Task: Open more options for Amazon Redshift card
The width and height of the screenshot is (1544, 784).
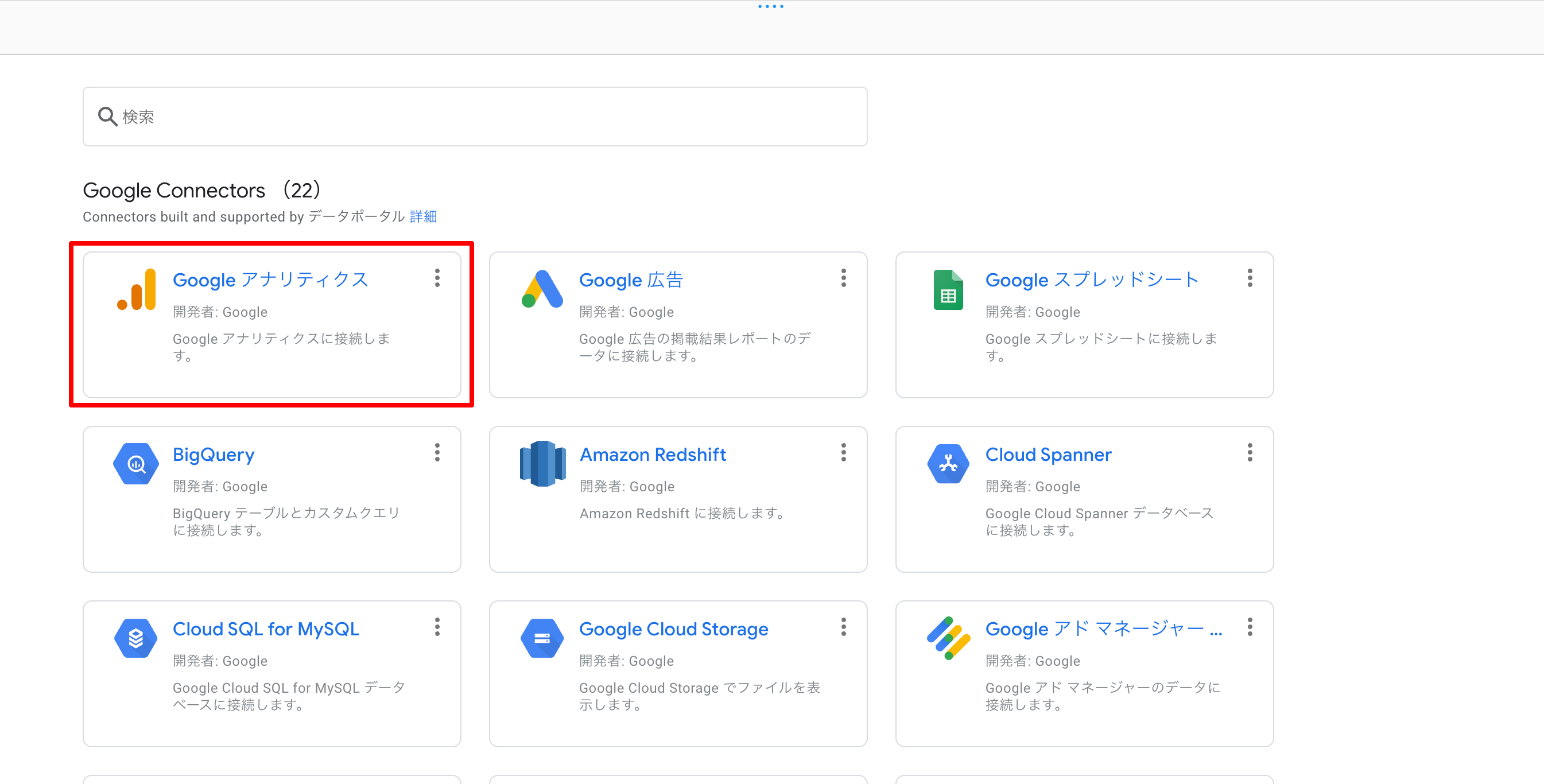Action: [x=844, y=452]
